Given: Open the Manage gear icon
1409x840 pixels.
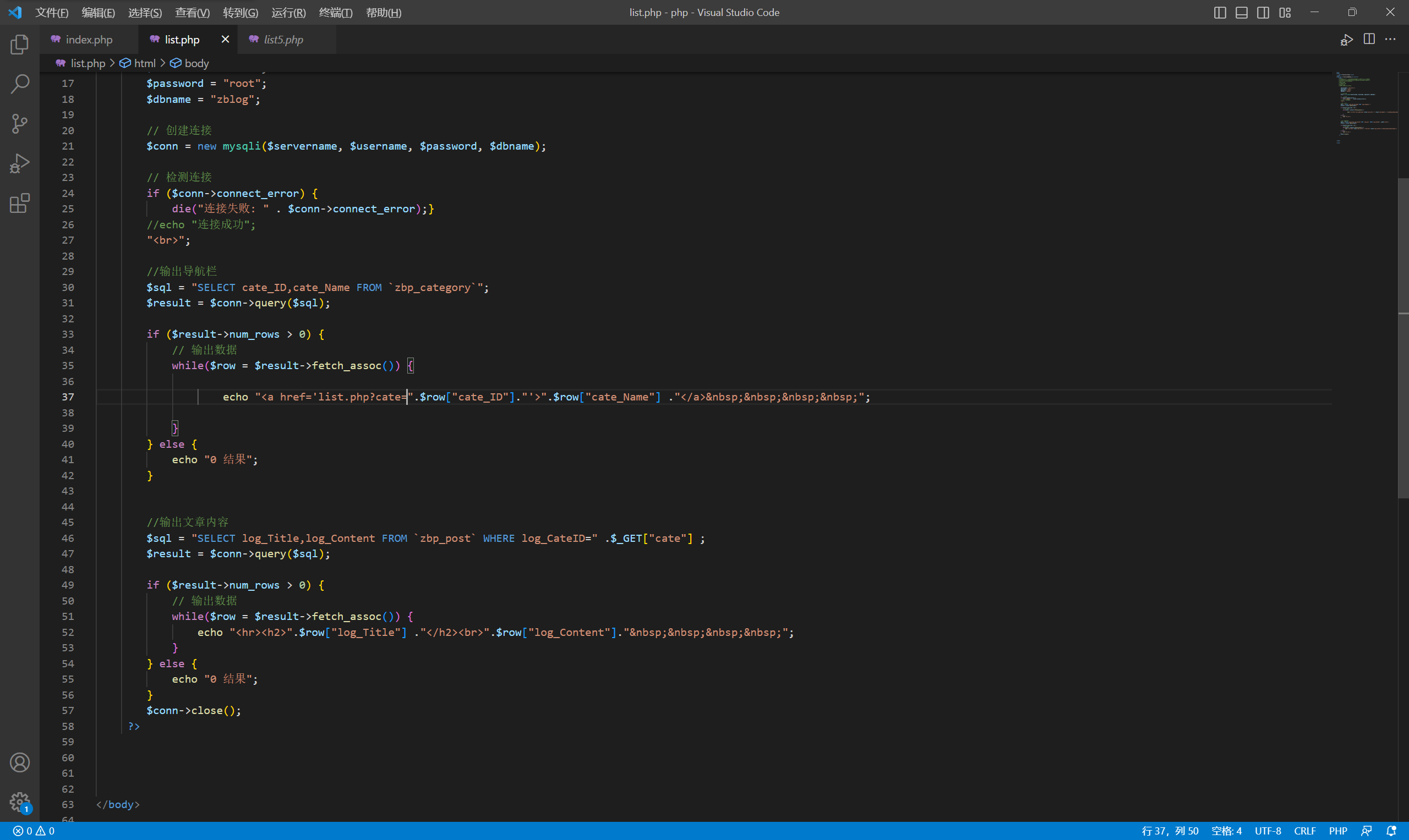Looking at the screenshot, I should pos(19,801).
